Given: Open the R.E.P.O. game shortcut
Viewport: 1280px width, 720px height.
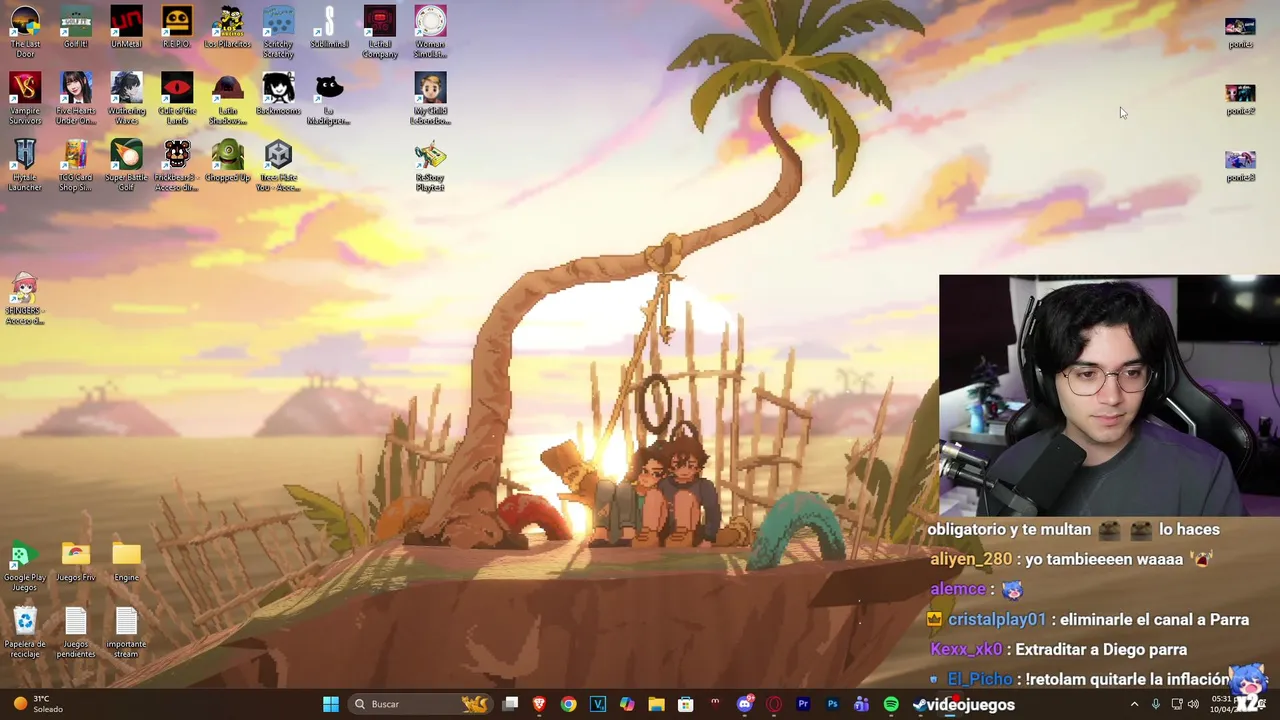Looking at the screenshot, I should tap(177, 27).
